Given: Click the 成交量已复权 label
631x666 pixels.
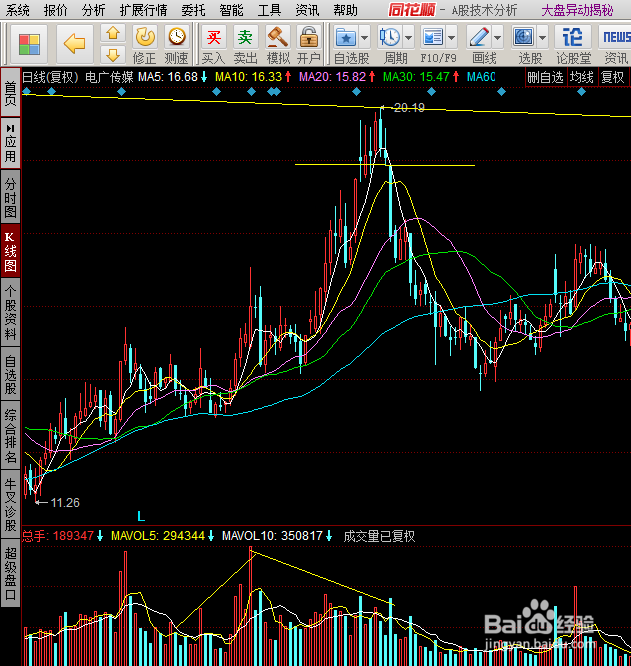Looking at the screenshot, I should click(x=379, y=536).
